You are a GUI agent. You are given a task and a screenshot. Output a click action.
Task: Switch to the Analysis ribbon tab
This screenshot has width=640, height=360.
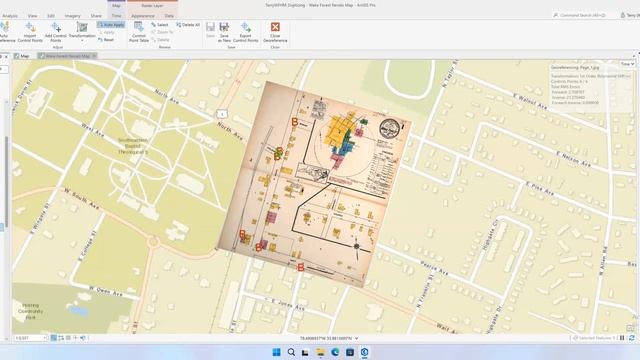coord(9,16)
